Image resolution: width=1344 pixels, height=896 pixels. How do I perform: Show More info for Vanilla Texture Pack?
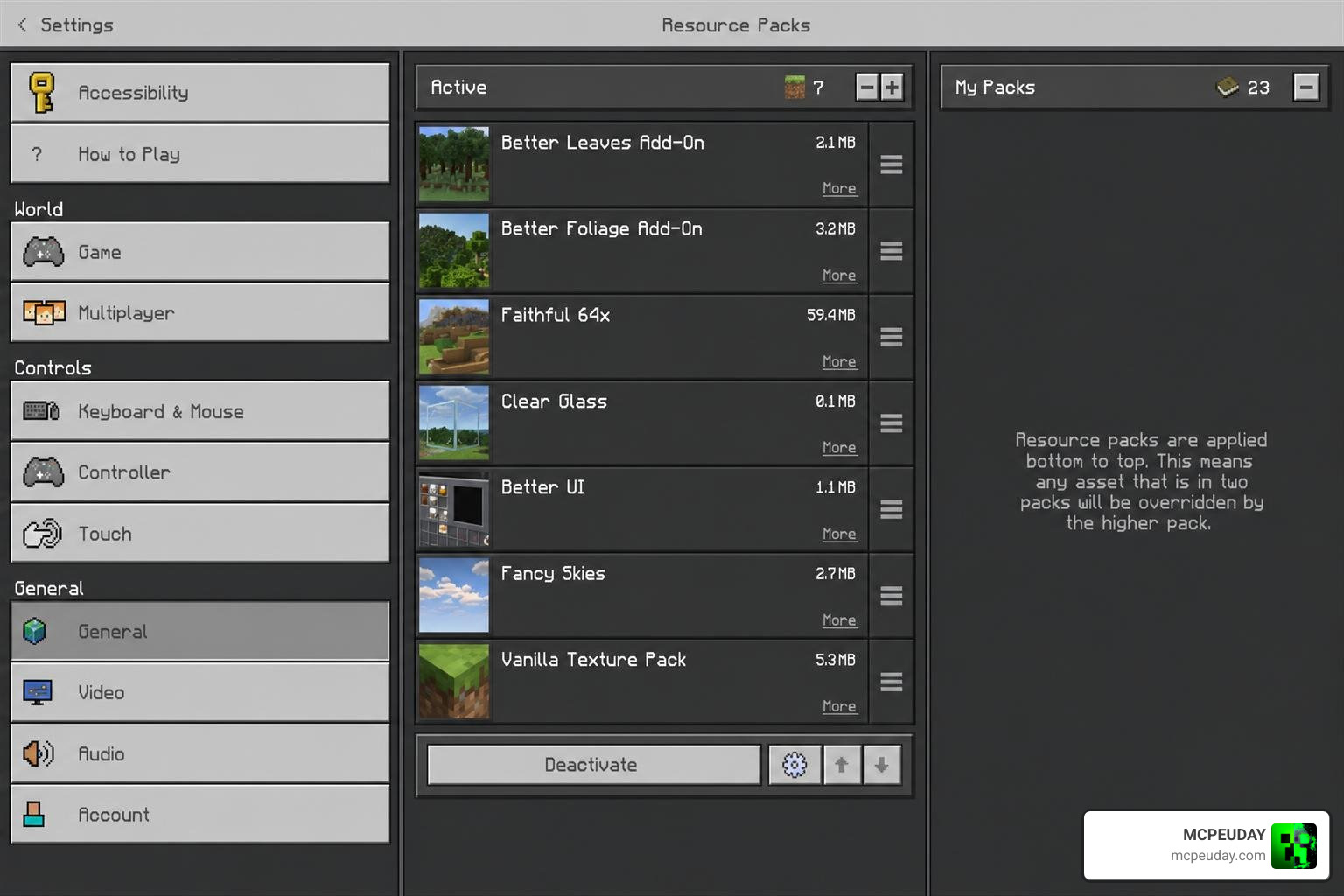coord(839,706)
